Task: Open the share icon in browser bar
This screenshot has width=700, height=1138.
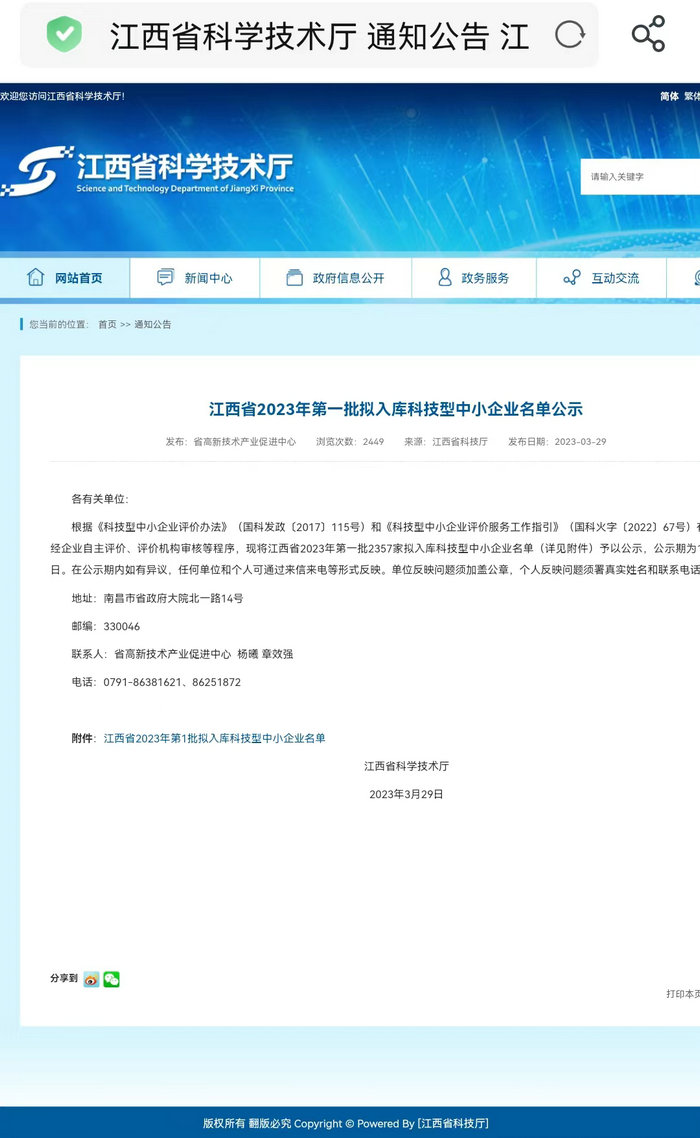Action: tap(648, 34)
